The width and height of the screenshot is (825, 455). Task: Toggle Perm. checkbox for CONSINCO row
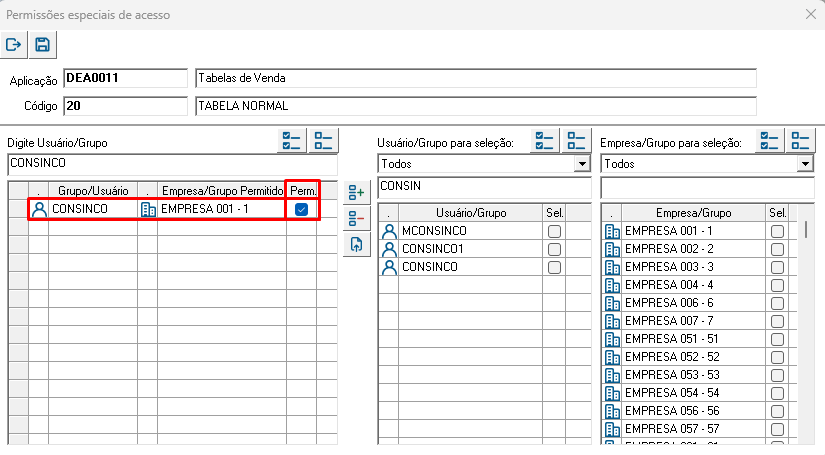[x=301, y=209]
